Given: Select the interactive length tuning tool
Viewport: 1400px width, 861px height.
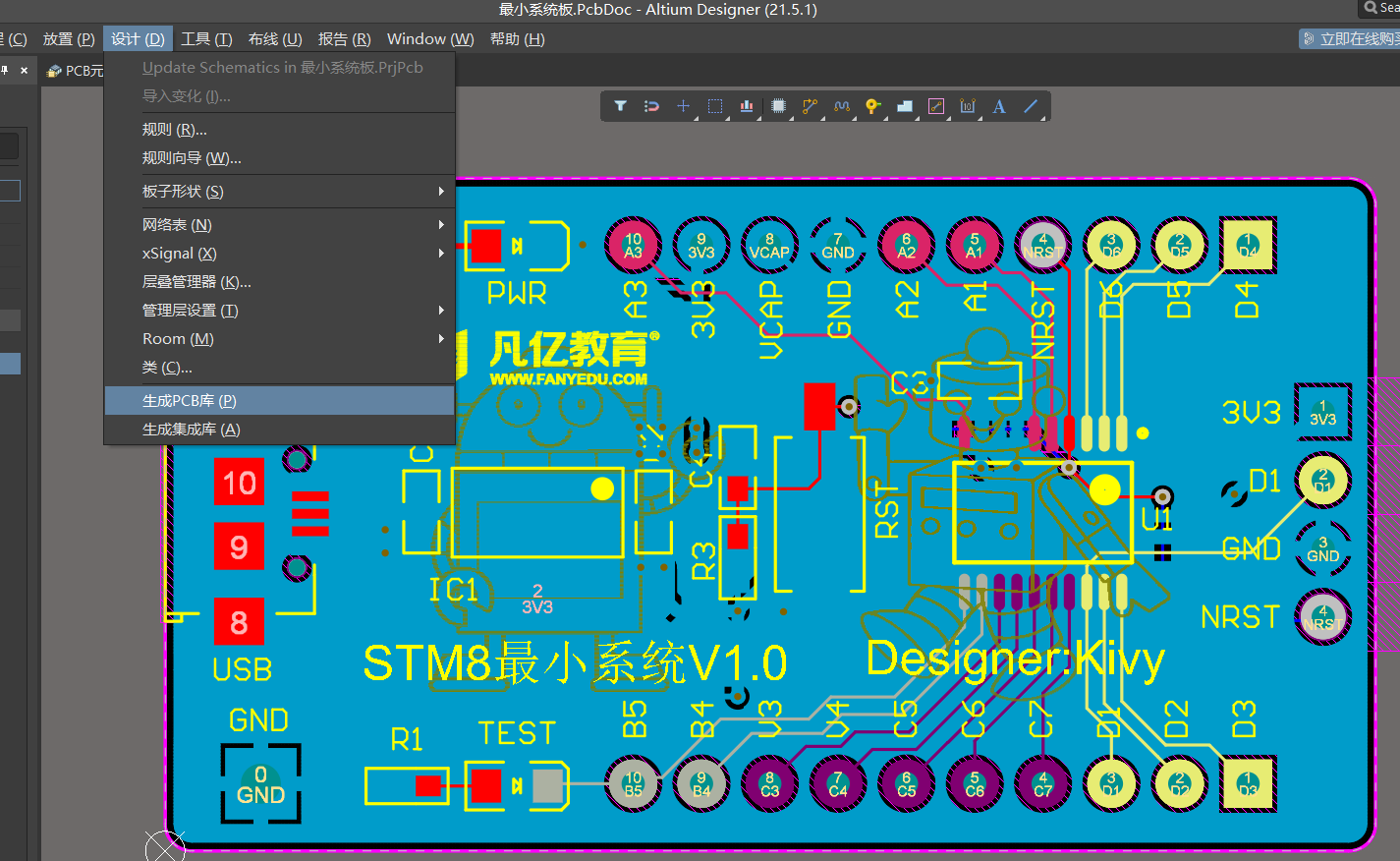Looking at the screenshot, I should click(x=842, y=106).
